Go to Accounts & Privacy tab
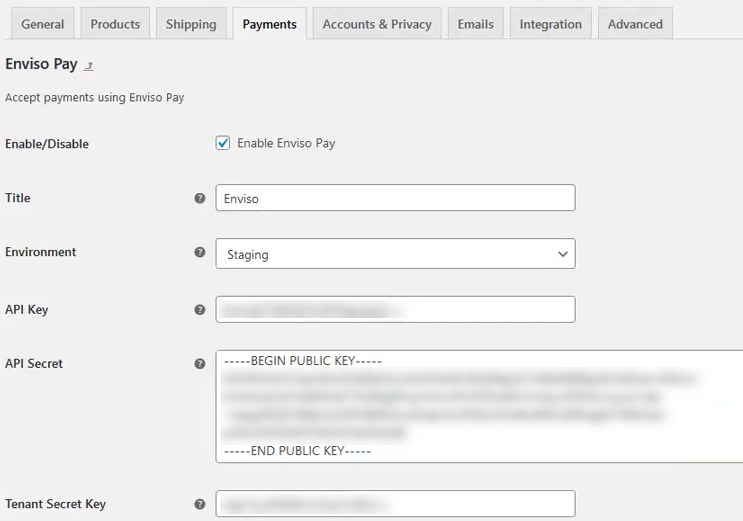Image resolution: width=743 pixels, height=521 pixels. pos(377,24)
